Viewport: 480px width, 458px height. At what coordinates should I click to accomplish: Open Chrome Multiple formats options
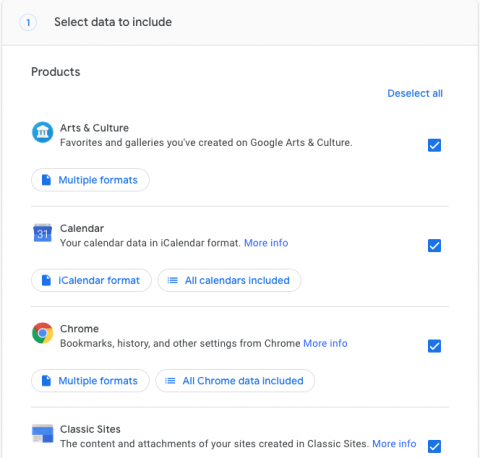90,381
